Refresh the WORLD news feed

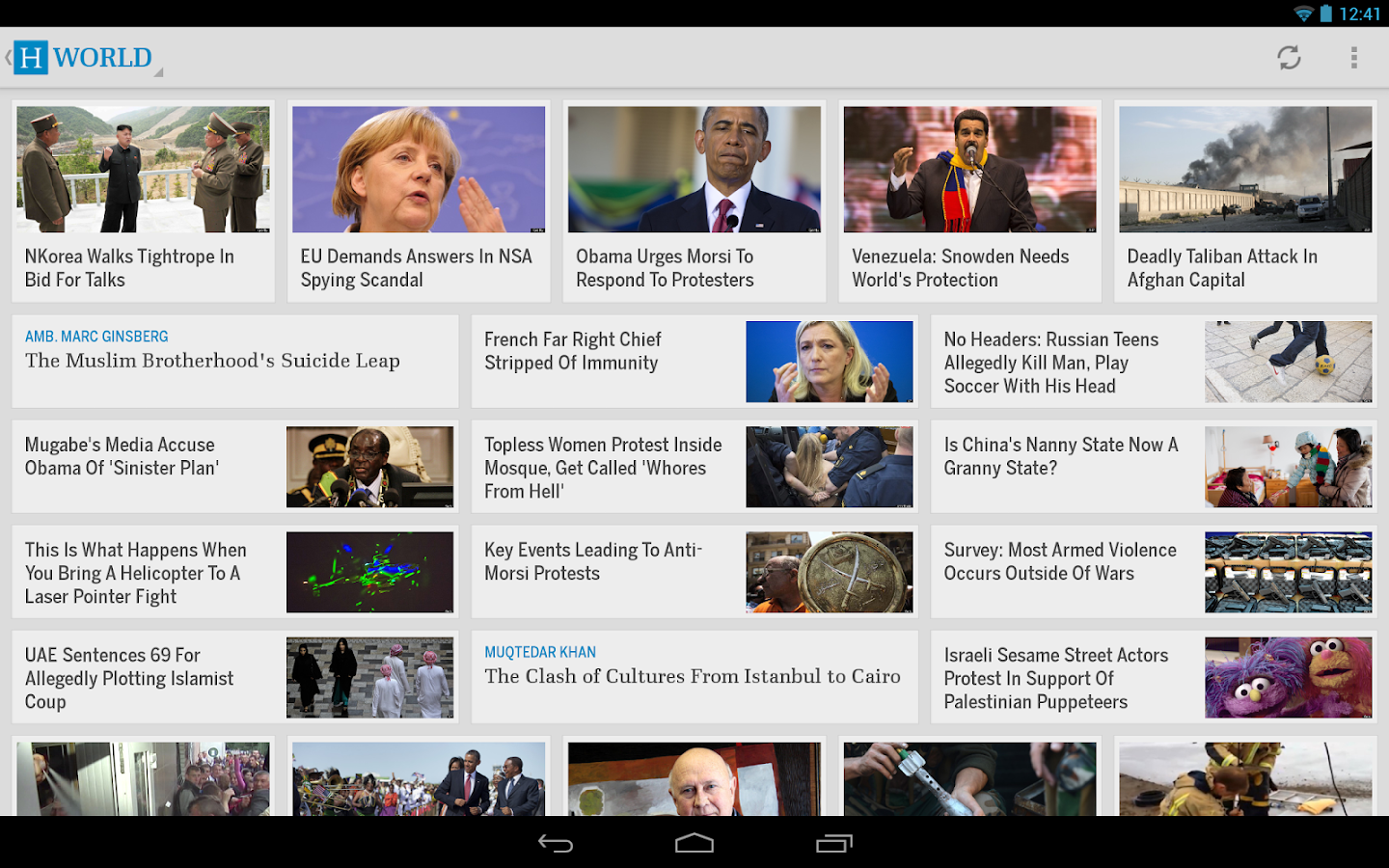[1290, 58]
